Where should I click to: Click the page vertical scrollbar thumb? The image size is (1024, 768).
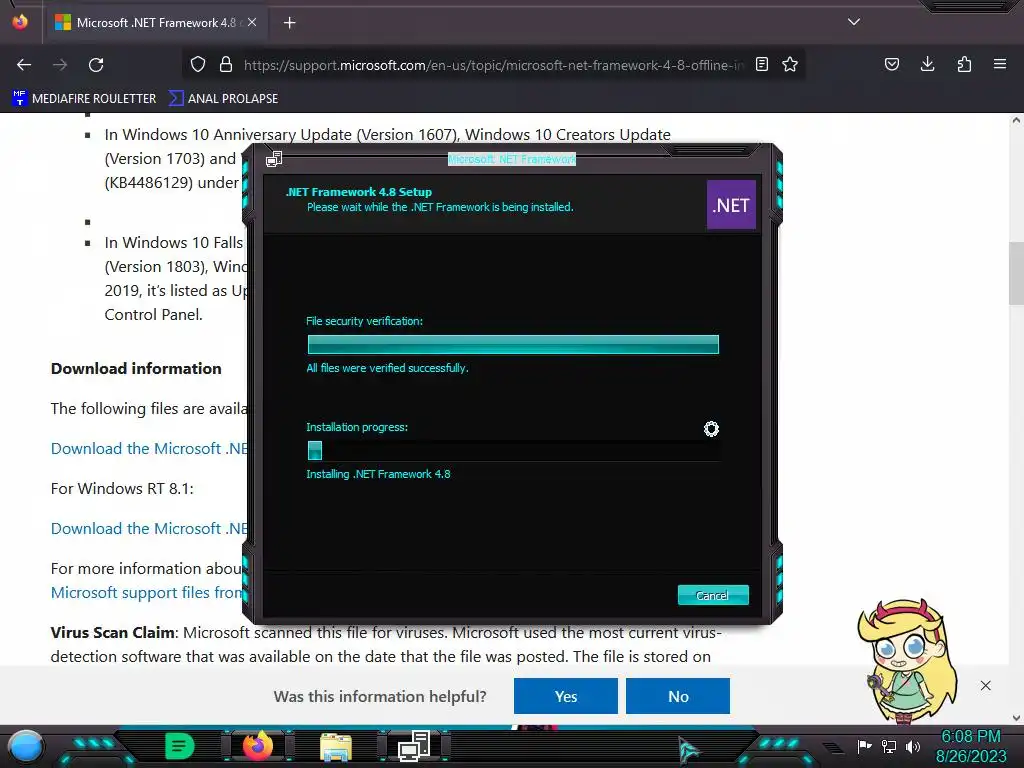tap(1016, 273)
